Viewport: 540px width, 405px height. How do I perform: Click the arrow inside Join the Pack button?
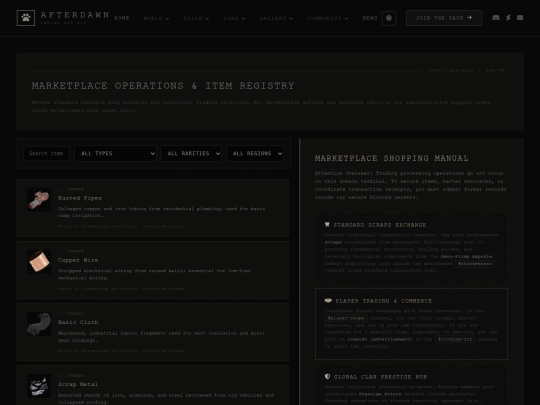(x=469, y=18)
